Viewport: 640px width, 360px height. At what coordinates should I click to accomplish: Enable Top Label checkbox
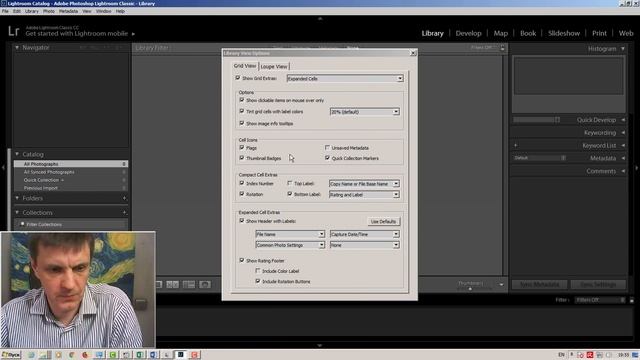pyautogui.click(x=290, y=183)
